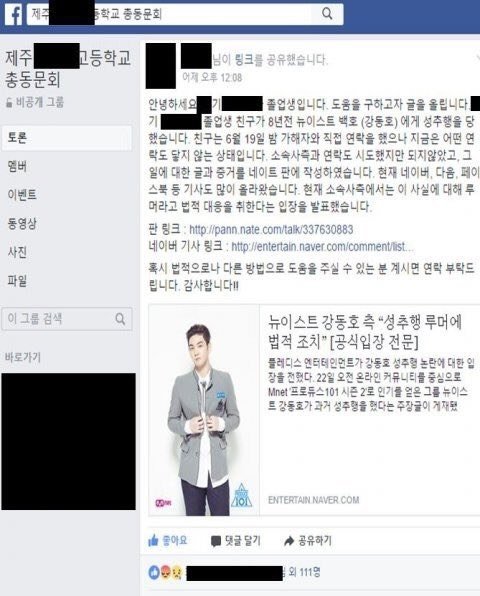Screen dimensions: 480x596
Task: Open the post options chevron
Action: point(478,58)
